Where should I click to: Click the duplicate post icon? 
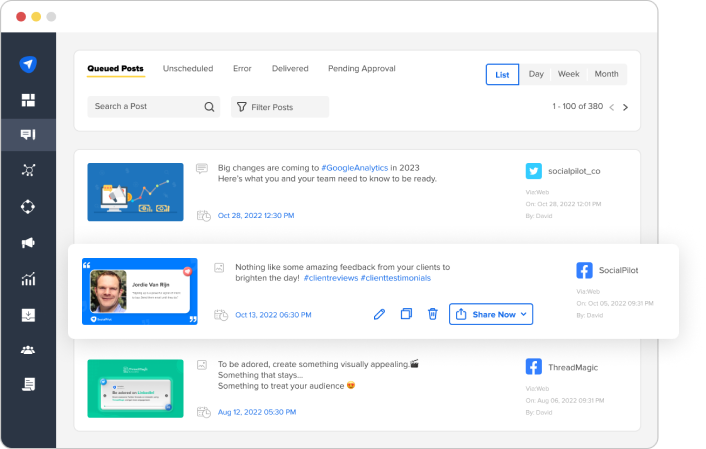(406, 313)
